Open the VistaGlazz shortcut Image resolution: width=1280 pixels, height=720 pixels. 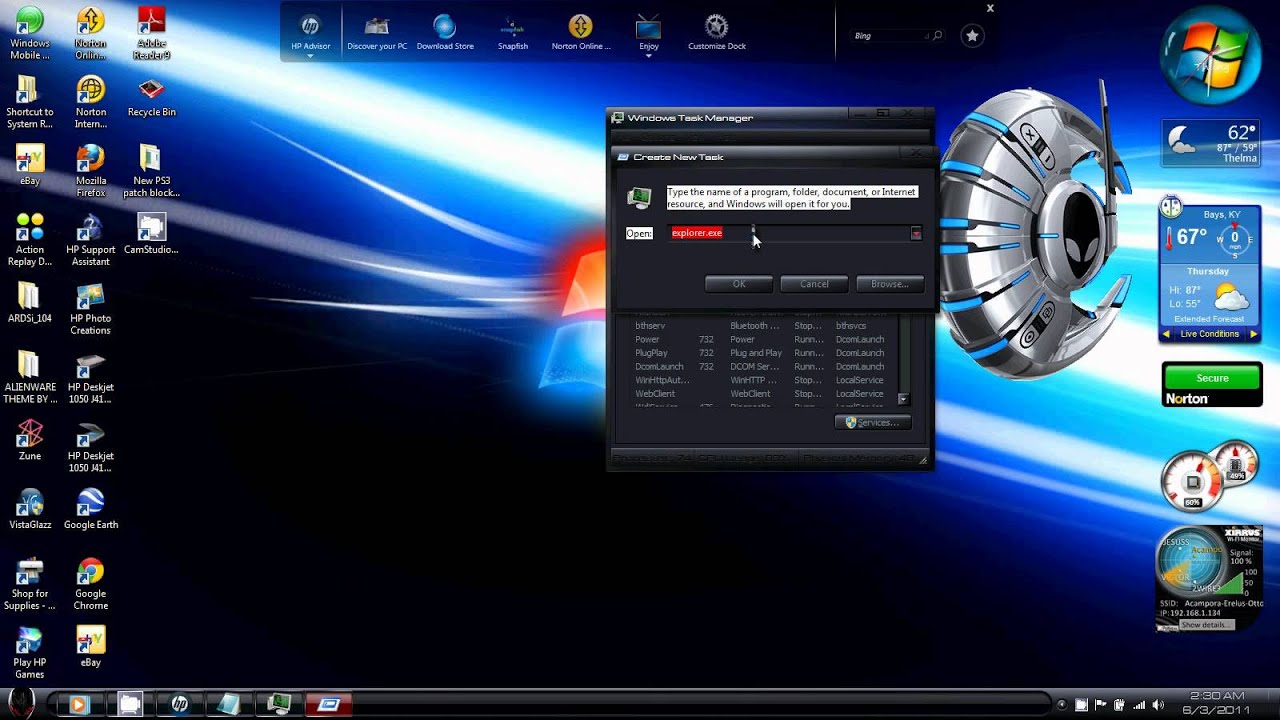(x=30, y=509)
